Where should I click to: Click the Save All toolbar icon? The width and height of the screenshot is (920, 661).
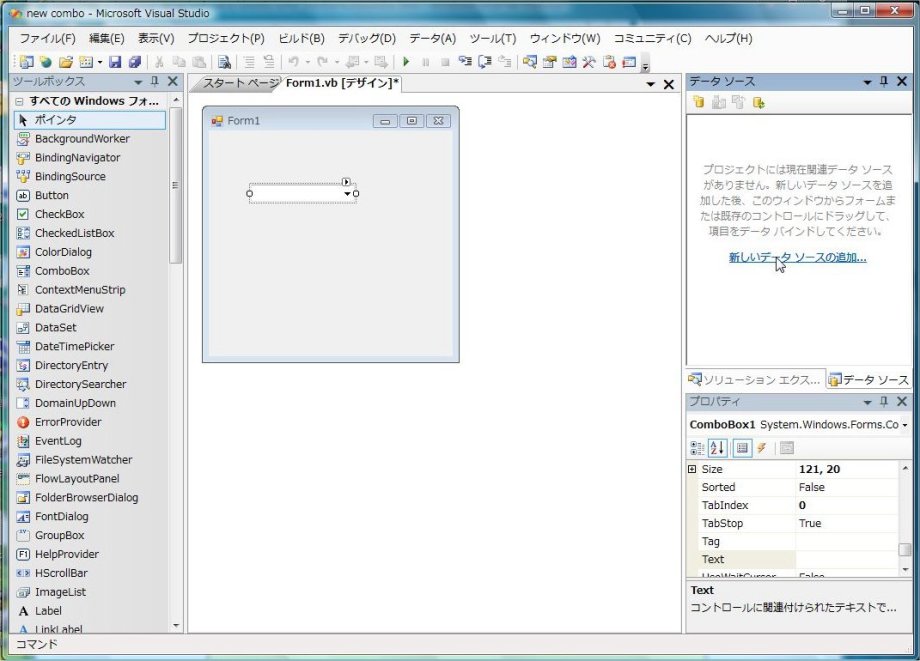pyautogui.click(x=136, y=62)
